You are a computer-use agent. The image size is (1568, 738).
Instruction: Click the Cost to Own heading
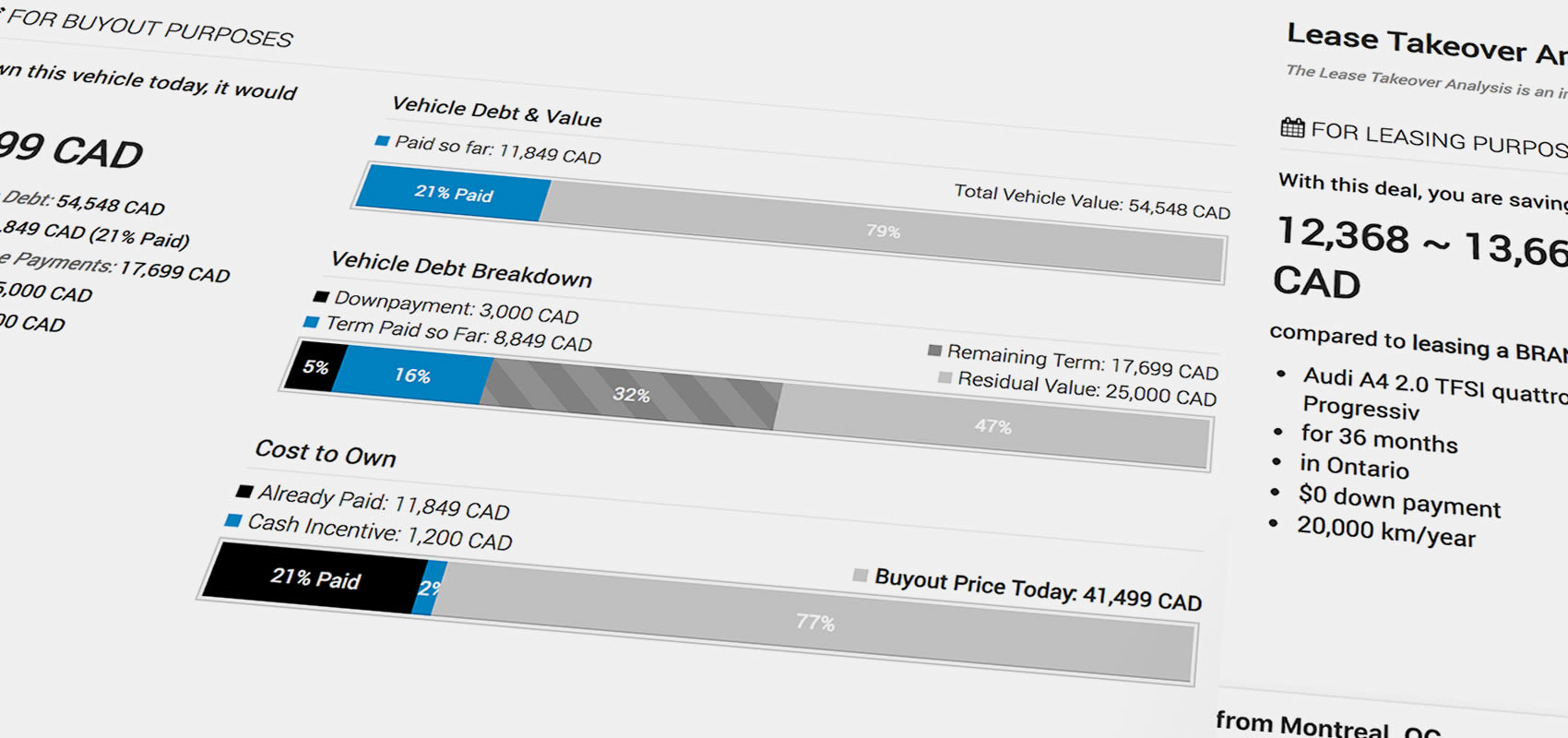pyautogui.click(x=326, y=452)
